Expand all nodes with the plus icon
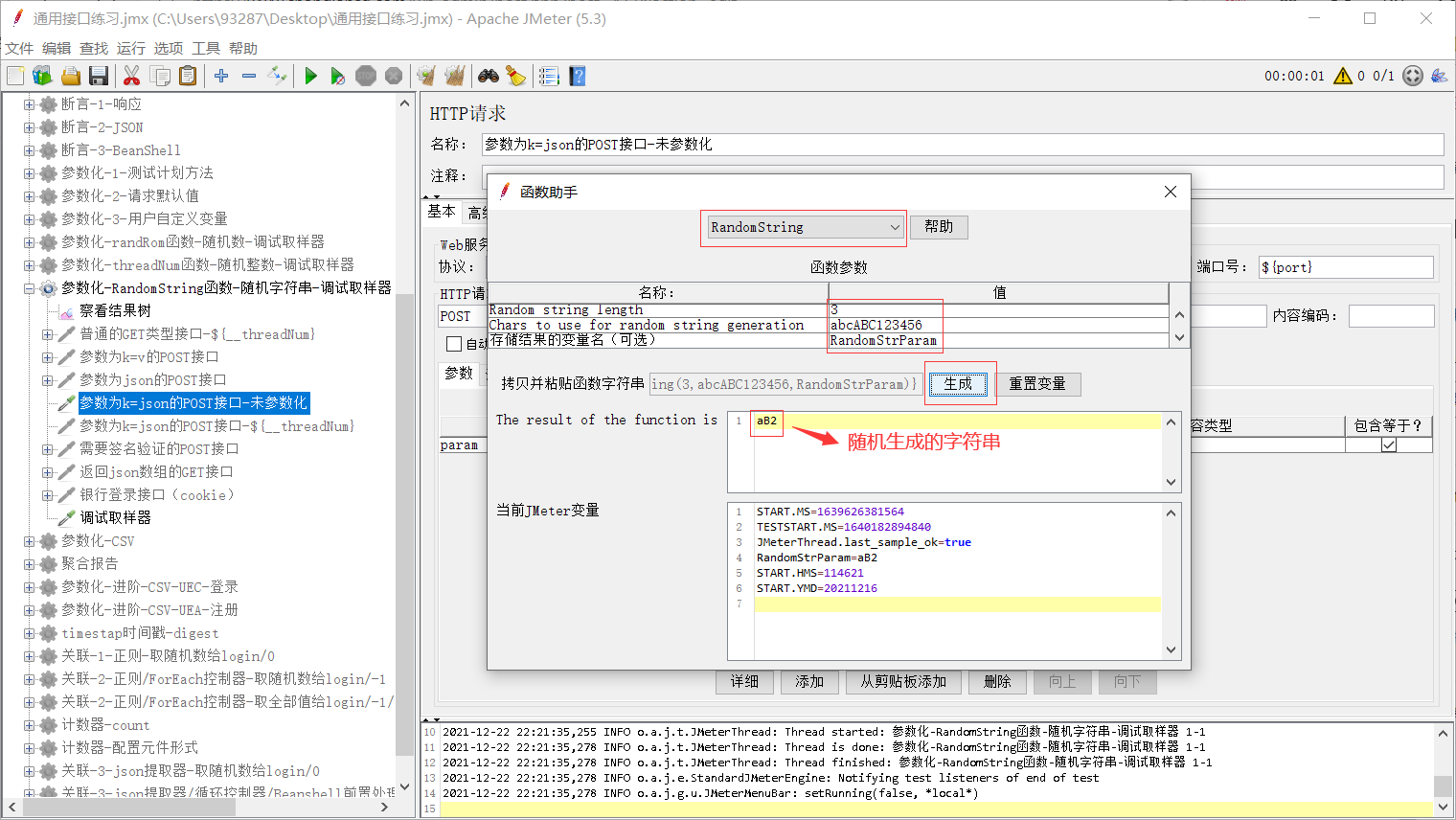Image resolution: width=1456 pixels, height=820 pixels. coord(221,76)
